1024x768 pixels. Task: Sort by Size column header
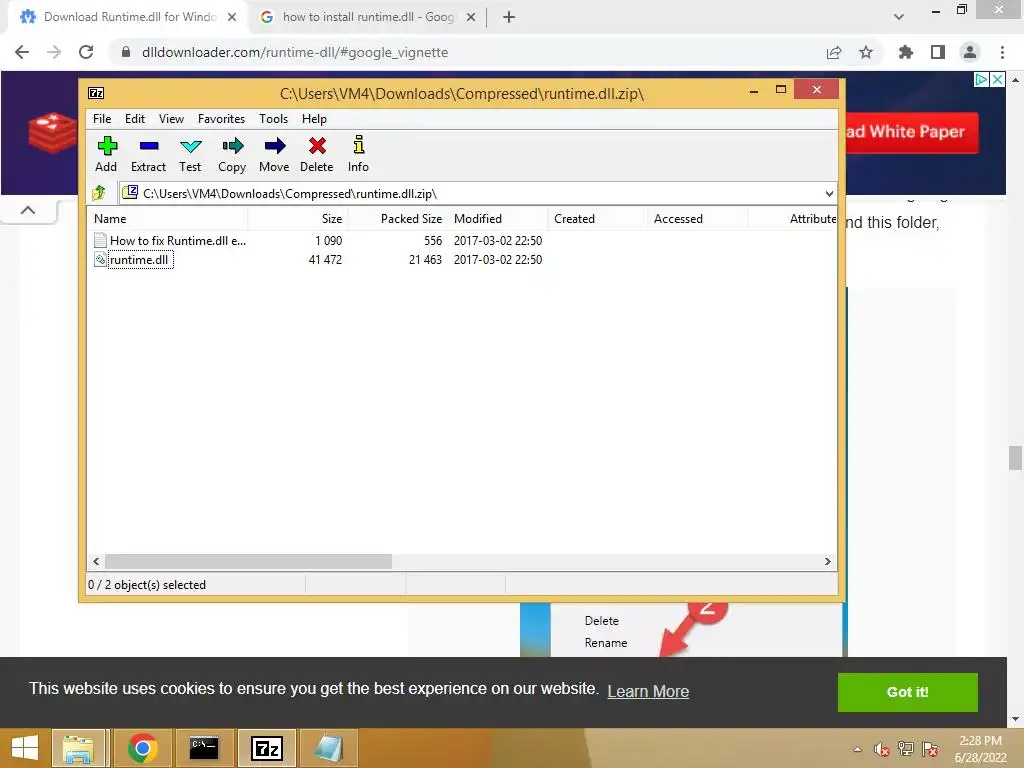coord(297,219)
